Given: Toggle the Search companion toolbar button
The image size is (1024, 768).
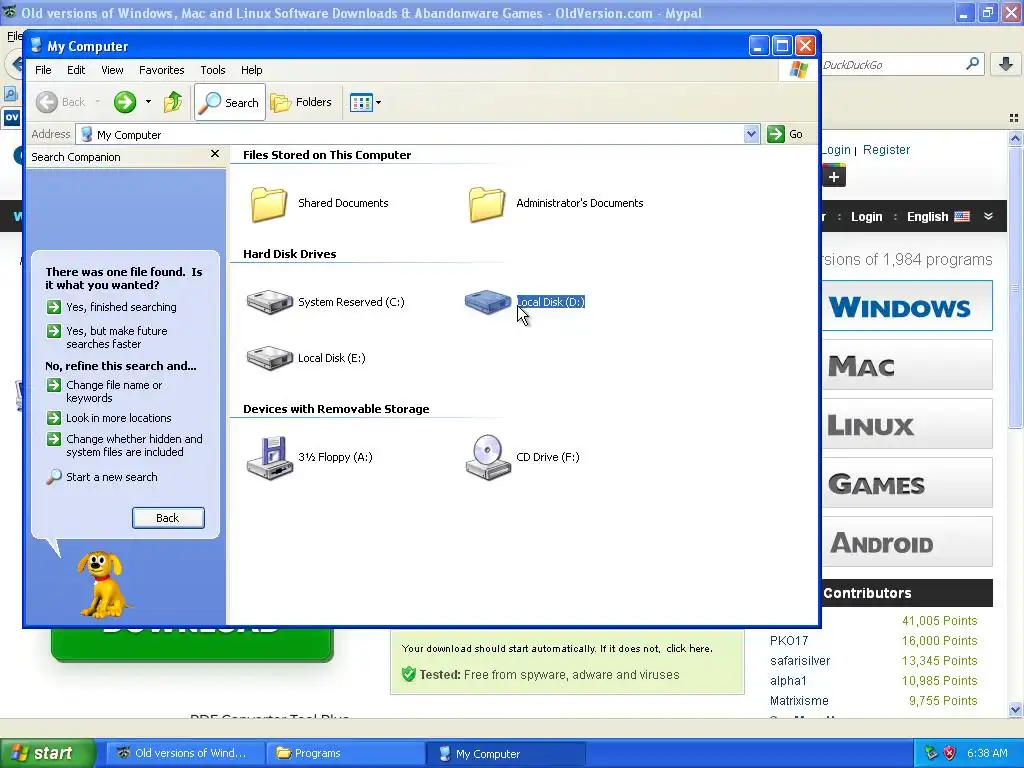Looking at the screenshot, I should pyautogui.click(x=230, y=102).
